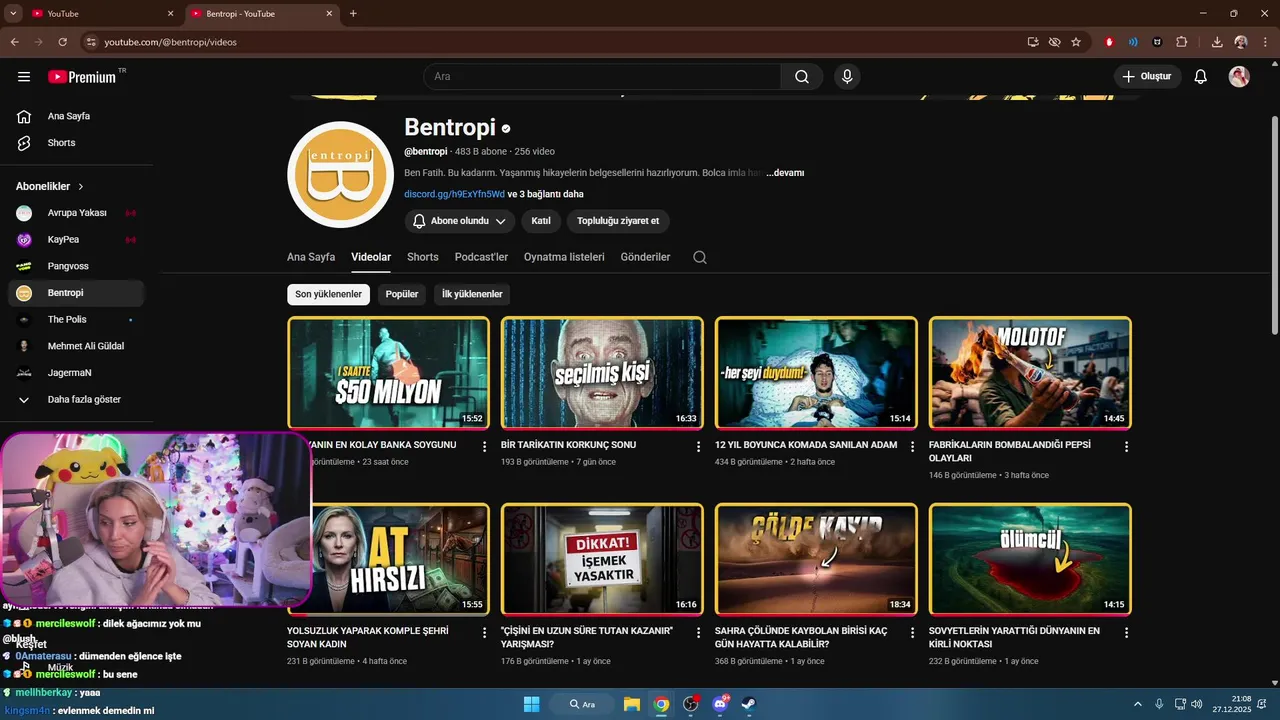The height and width of the screenshot is (720, 1280).
Task: Open options for the banka soygunu video
Action: 484,447
